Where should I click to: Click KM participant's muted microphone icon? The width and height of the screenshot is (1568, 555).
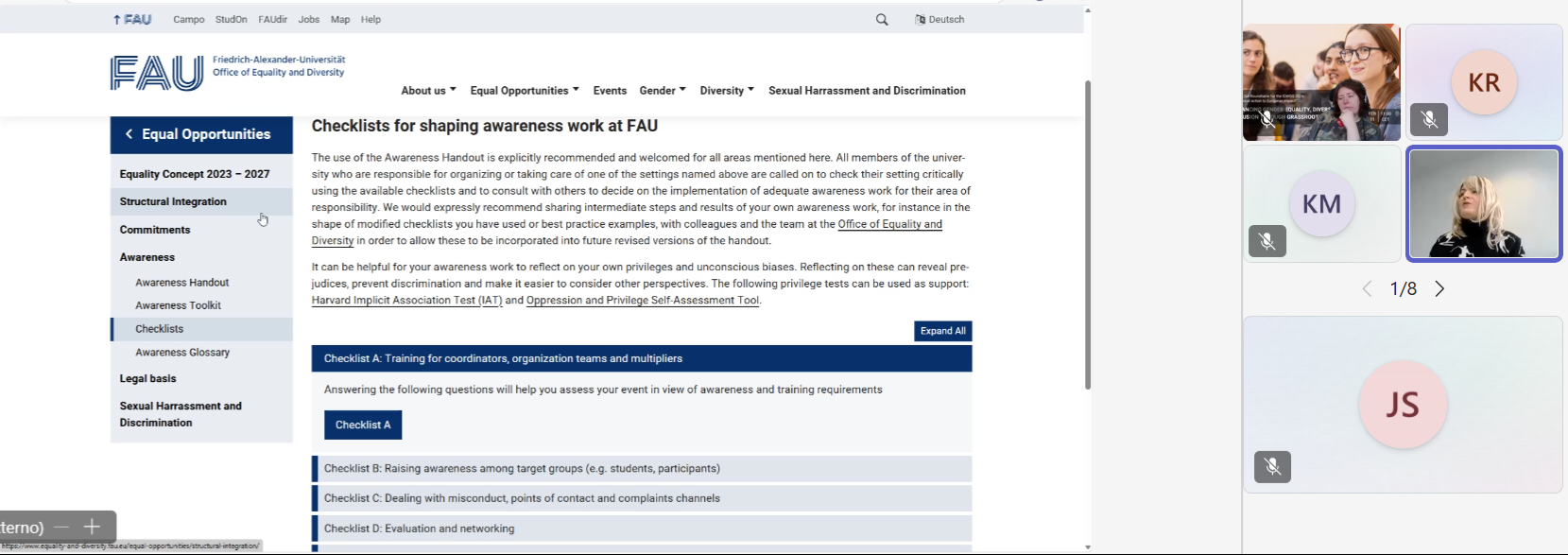tap(1267, 241)
